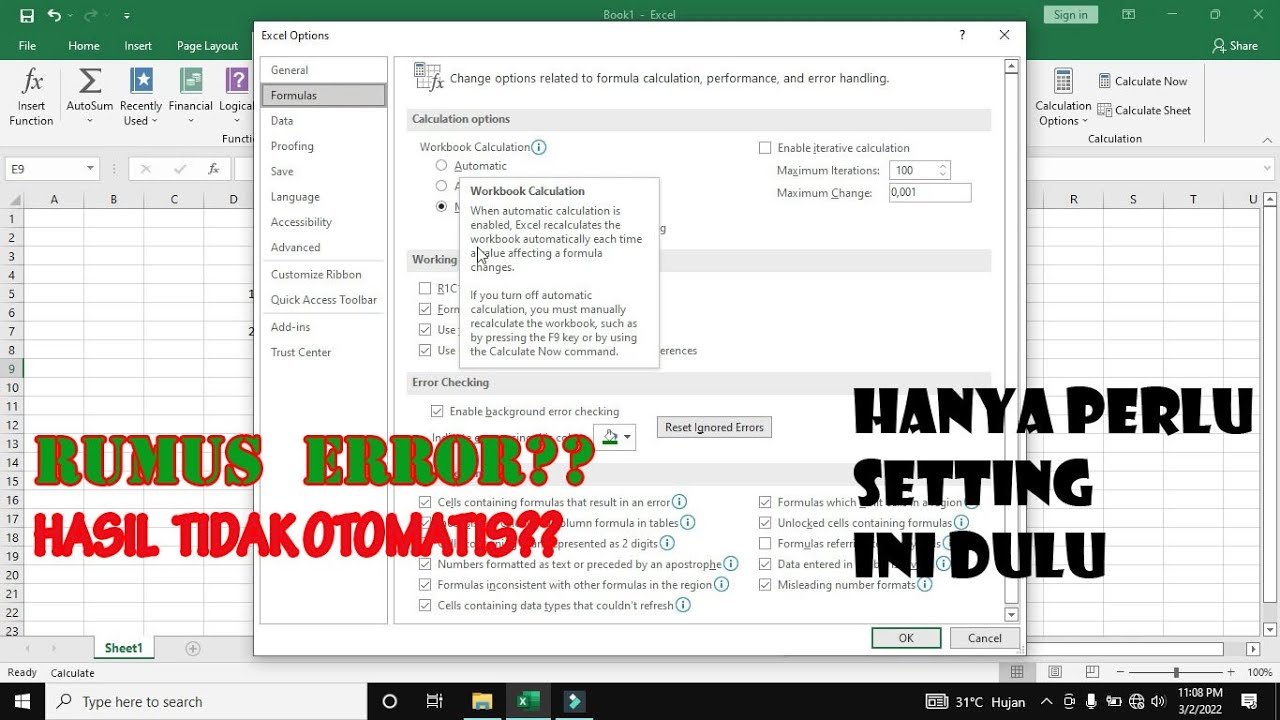Open Ribbon Display Options button
The image size is (1280, 720).
pos(1129,15)
